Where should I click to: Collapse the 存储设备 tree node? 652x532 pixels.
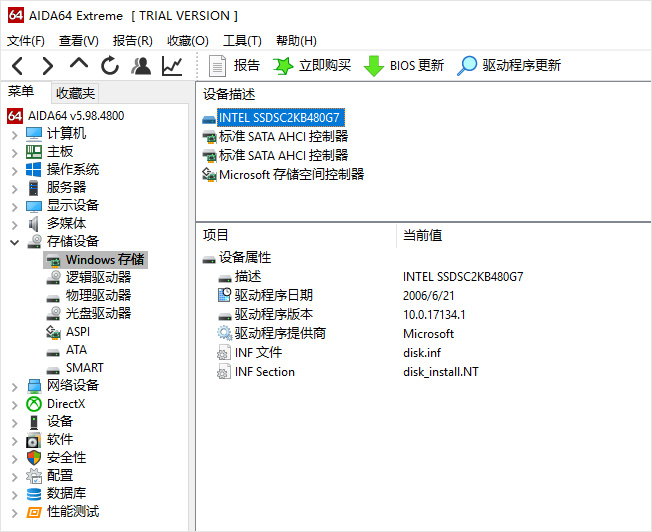click(x=15, y=242)
